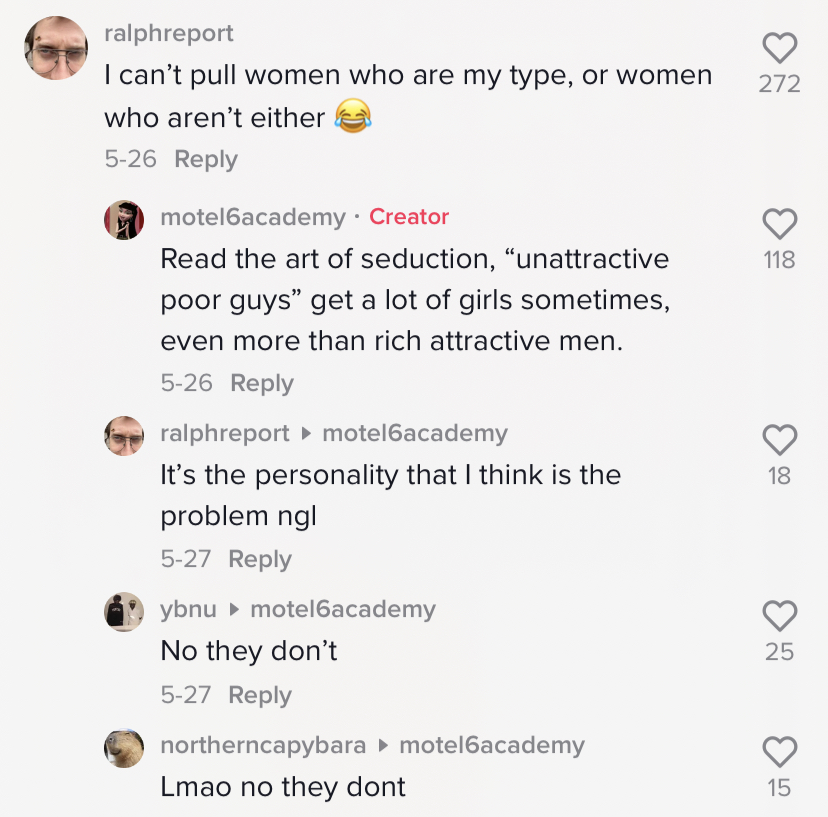Image resolution: width=828 pixels, height=817 pixels.
Task: Like ralphreport's top comment with heart icon
Action: coord(779,48)
